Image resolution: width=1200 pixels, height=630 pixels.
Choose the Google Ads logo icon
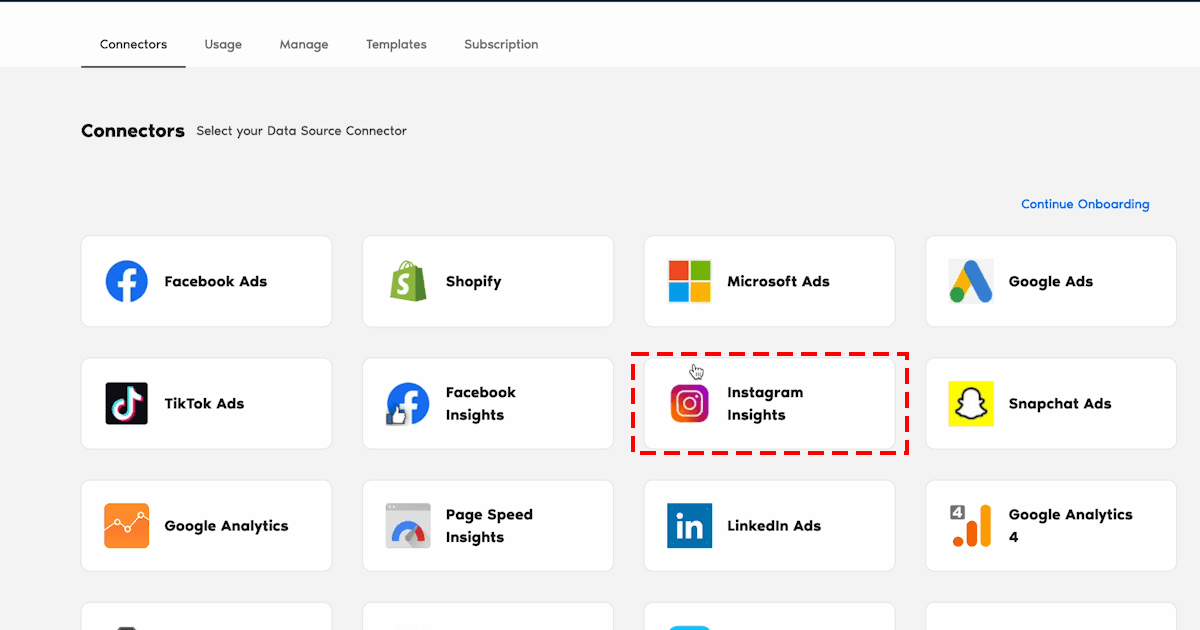click(971, 282)
